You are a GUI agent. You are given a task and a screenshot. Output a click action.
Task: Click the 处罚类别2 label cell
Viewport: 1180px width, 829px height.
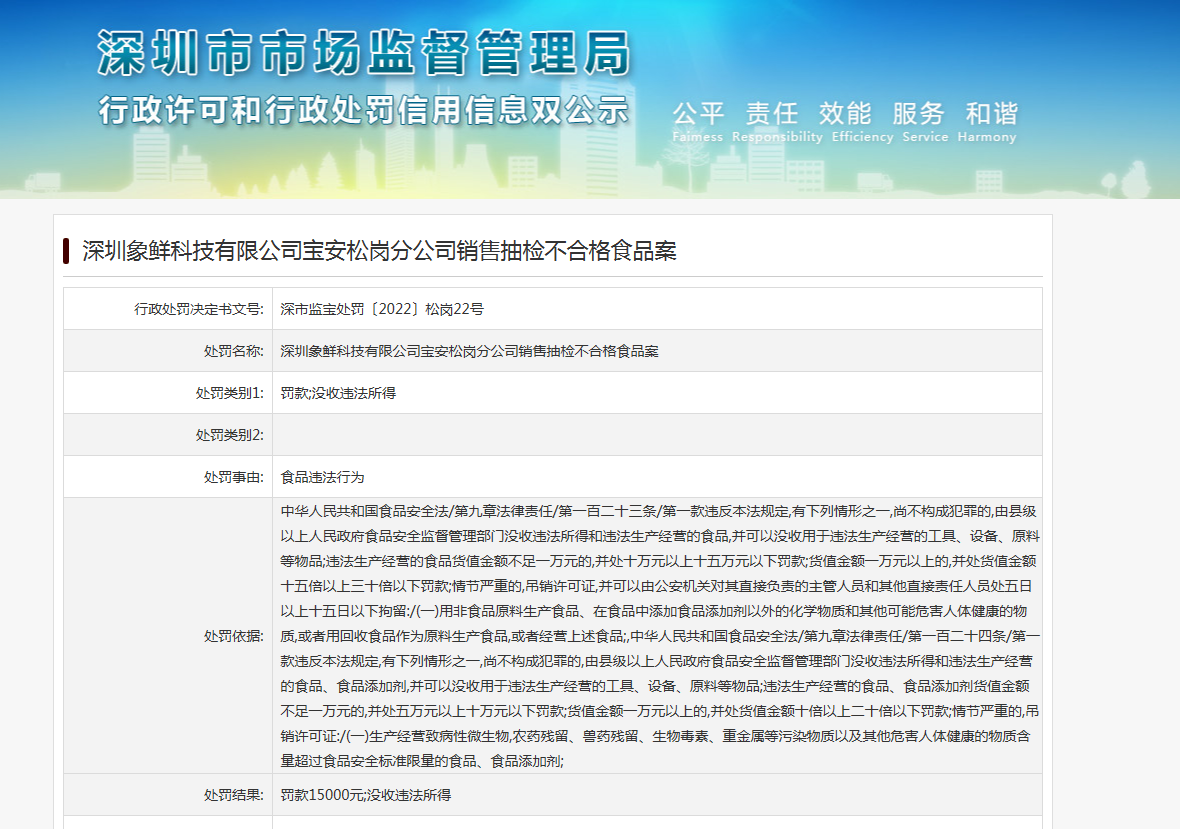(x=168, y=435)
